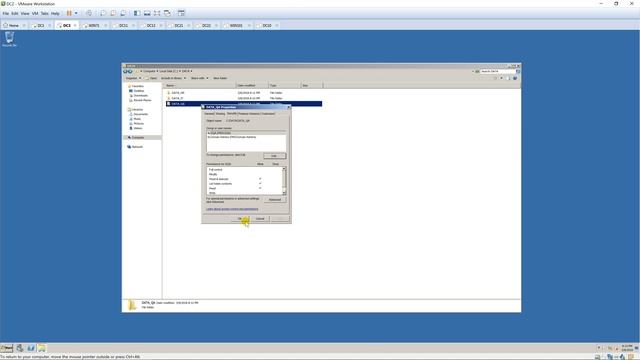Click the Explorer help icon
Image resolution: width=640 pixels, height=360 pixels.
(x=515, y=78)
